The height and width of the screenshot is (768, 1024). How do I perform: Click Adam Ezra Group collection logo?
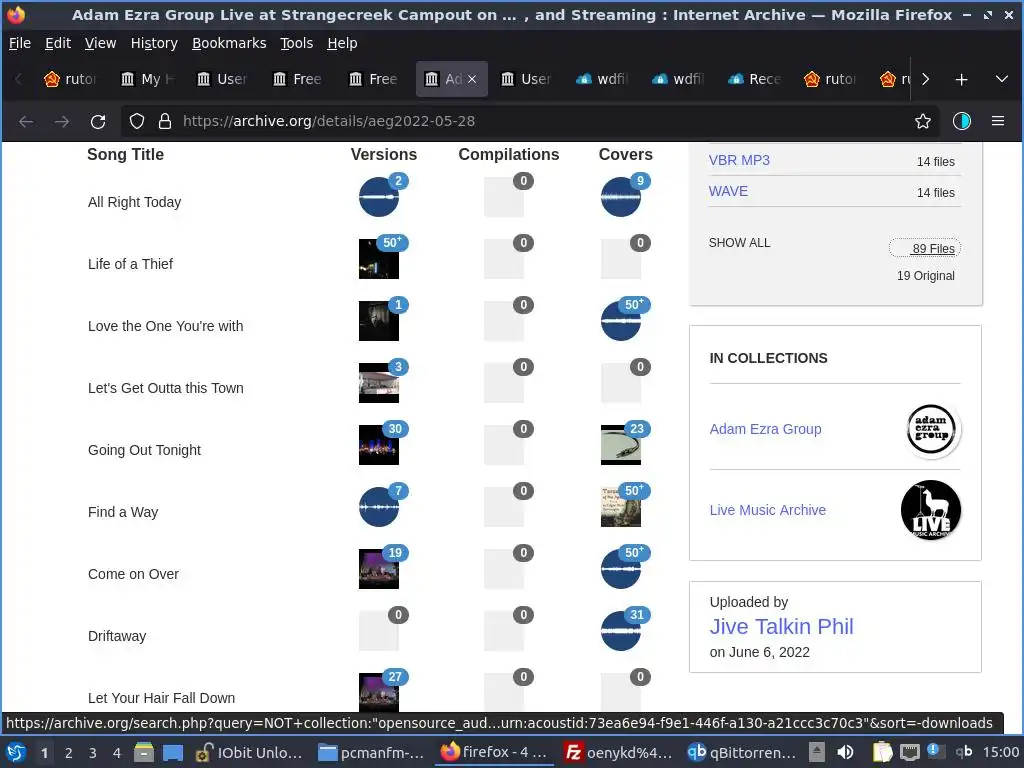(931, 430)
